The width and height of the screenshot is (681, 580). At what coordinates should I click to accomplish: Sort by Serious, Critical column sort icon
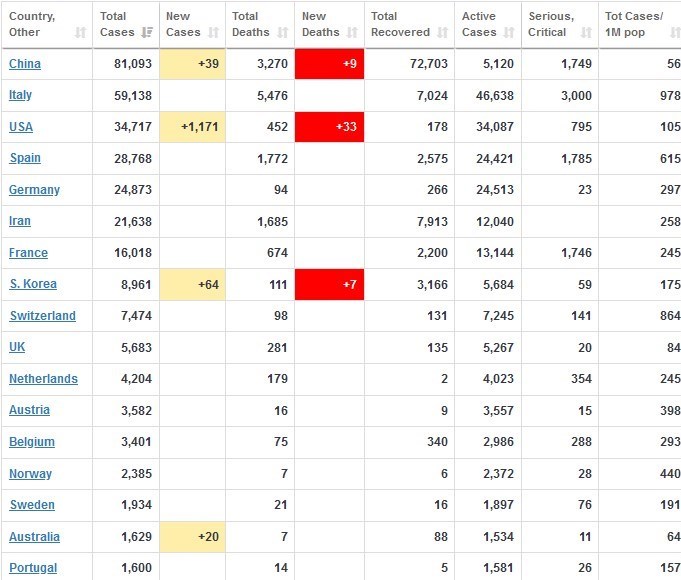586,33
